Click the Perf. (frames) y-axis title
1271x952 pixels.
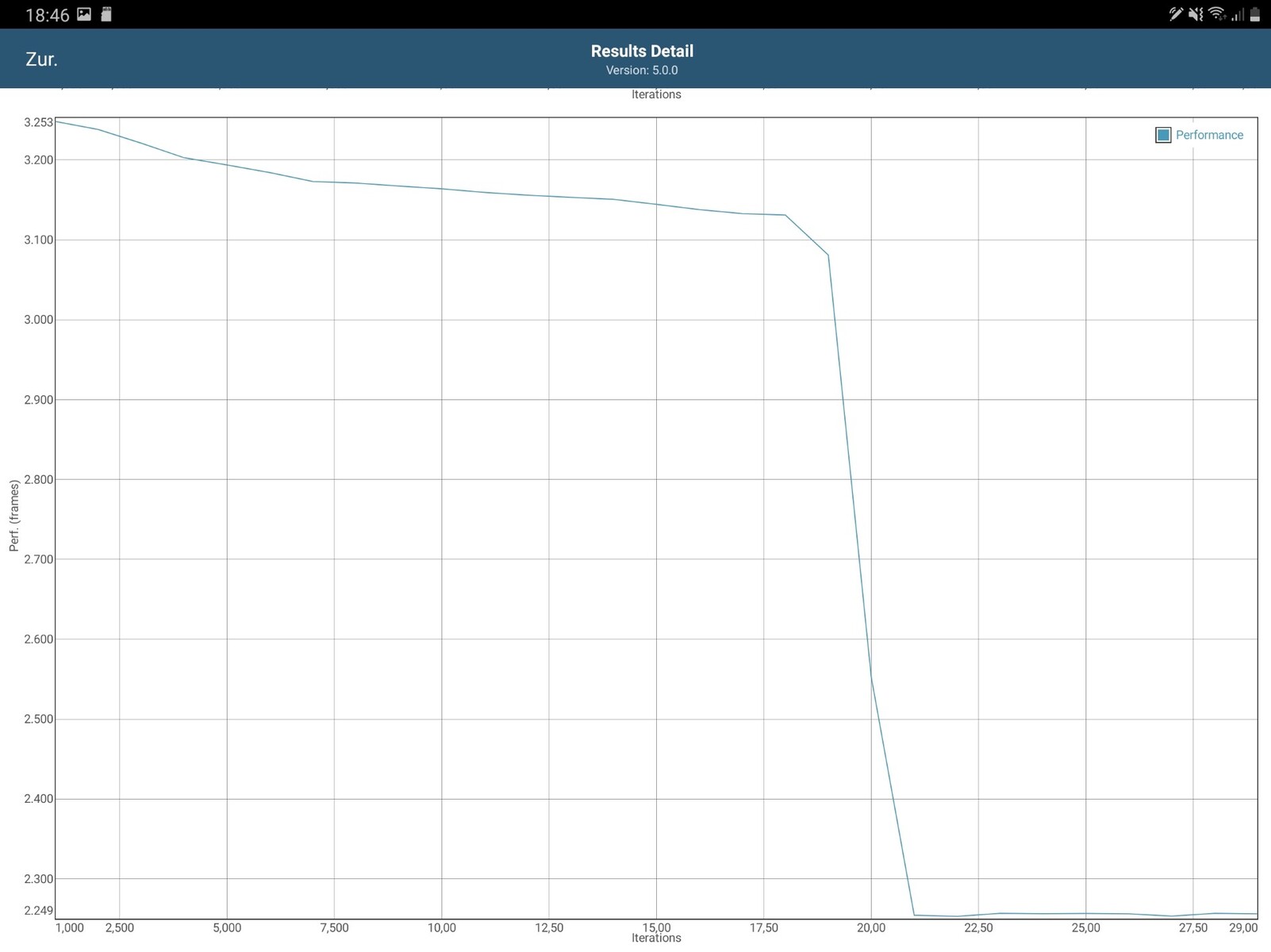click(14, 516)
